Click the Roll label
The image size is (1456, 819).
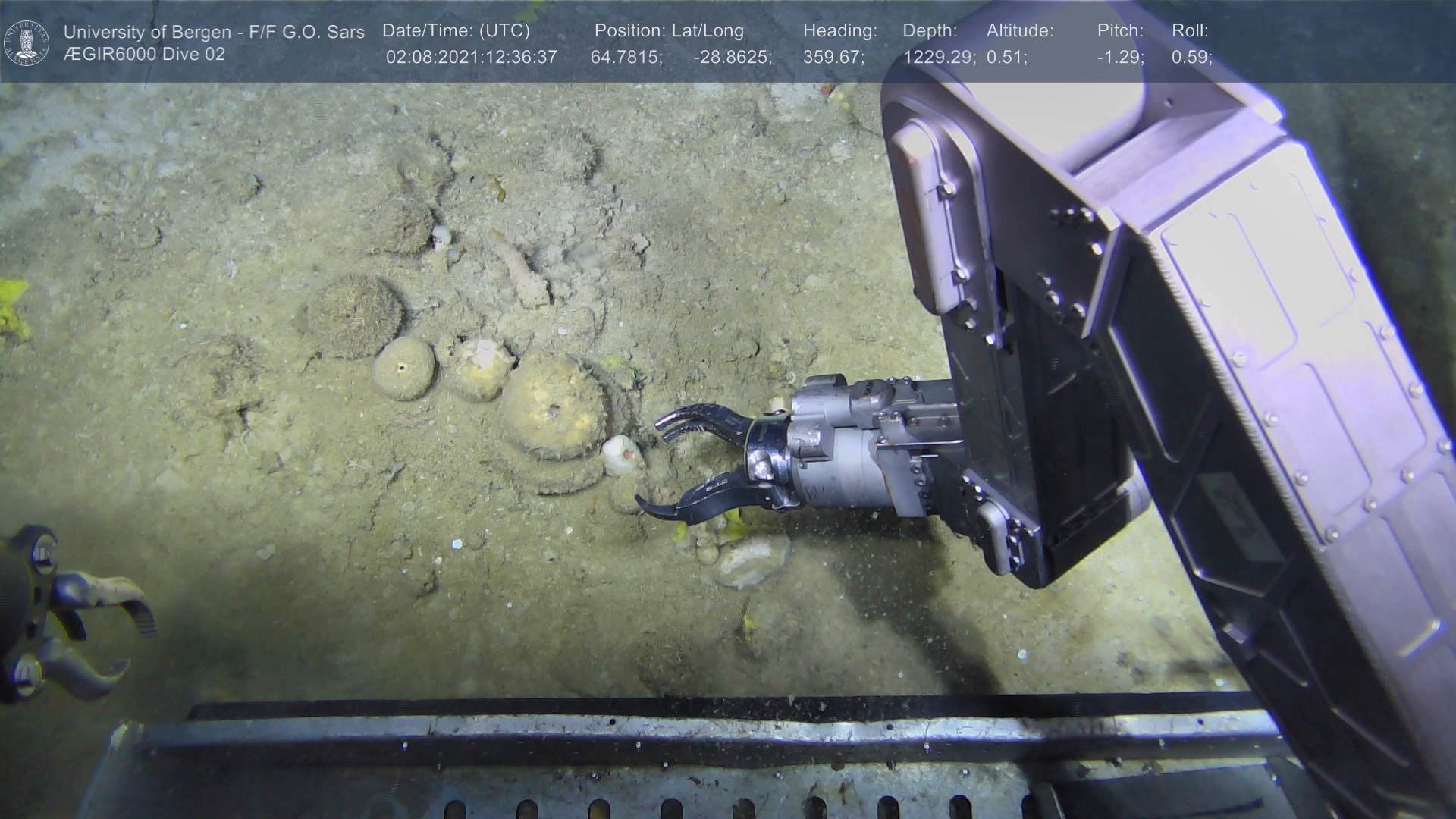1190,31
